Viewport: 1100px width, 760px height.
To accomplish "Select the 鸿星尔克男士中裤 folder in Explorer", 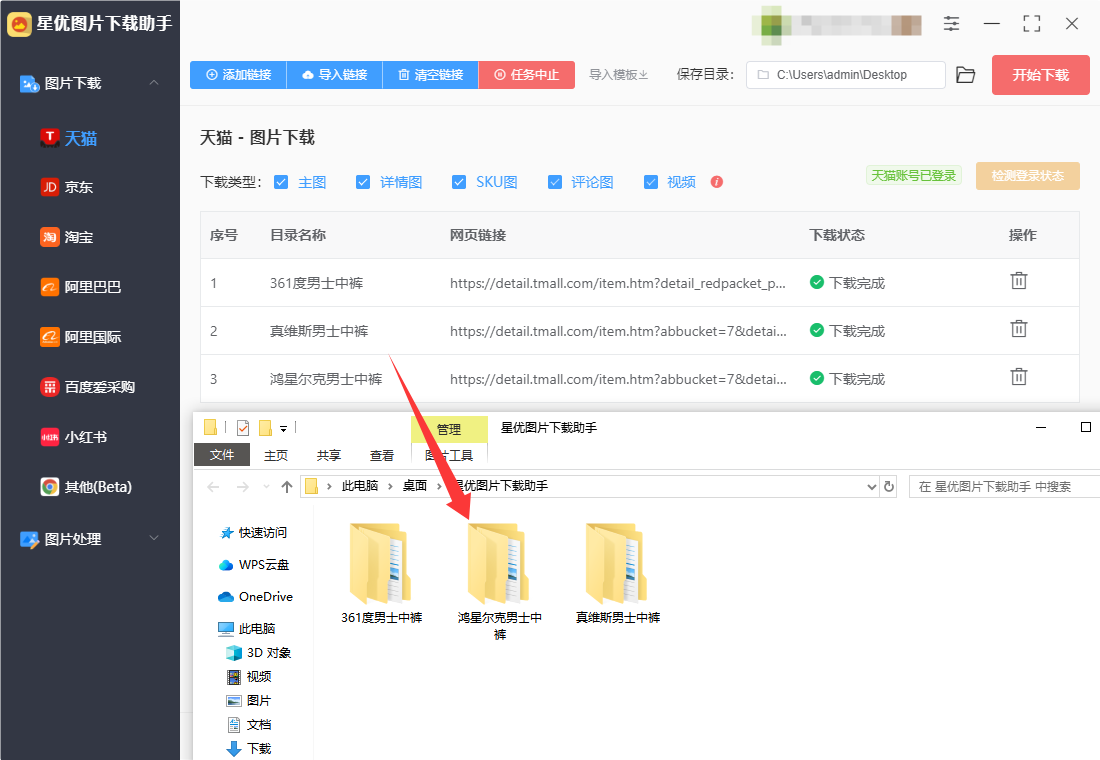I will (499, 582).
